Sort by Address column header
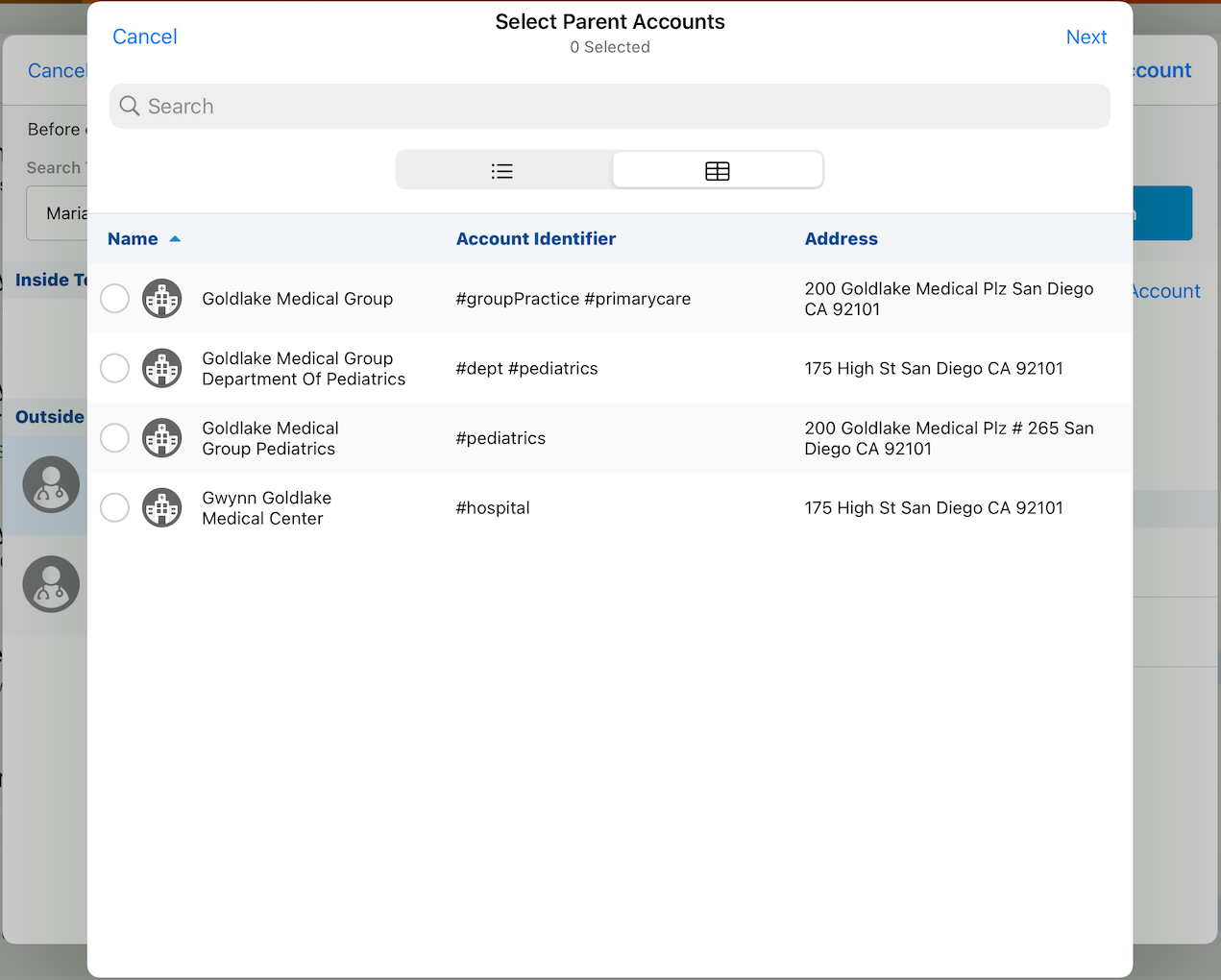Screen dimensions: 1221x980 click(841, 239)
